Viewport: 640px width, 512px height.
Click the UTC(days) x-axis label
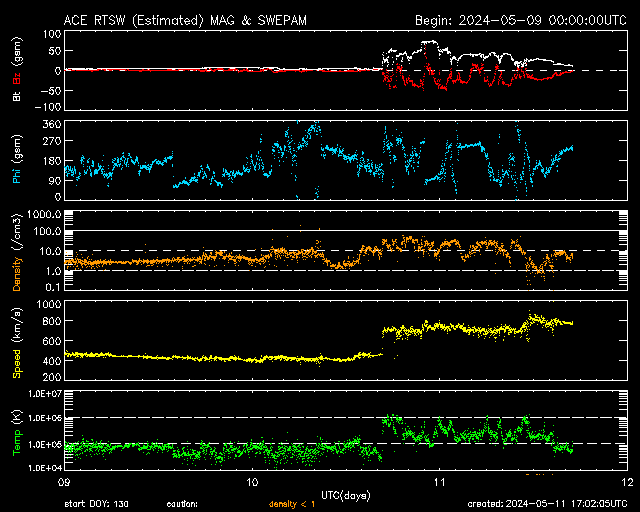coord(344,494)
